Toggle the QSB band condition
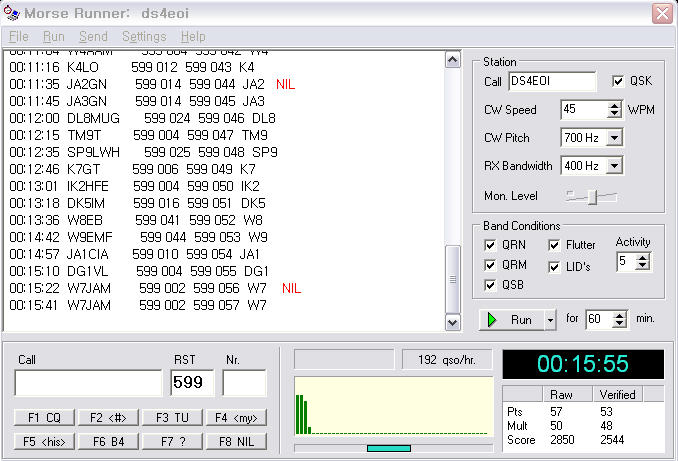The image size is (678, 461). tap(490, 285)
